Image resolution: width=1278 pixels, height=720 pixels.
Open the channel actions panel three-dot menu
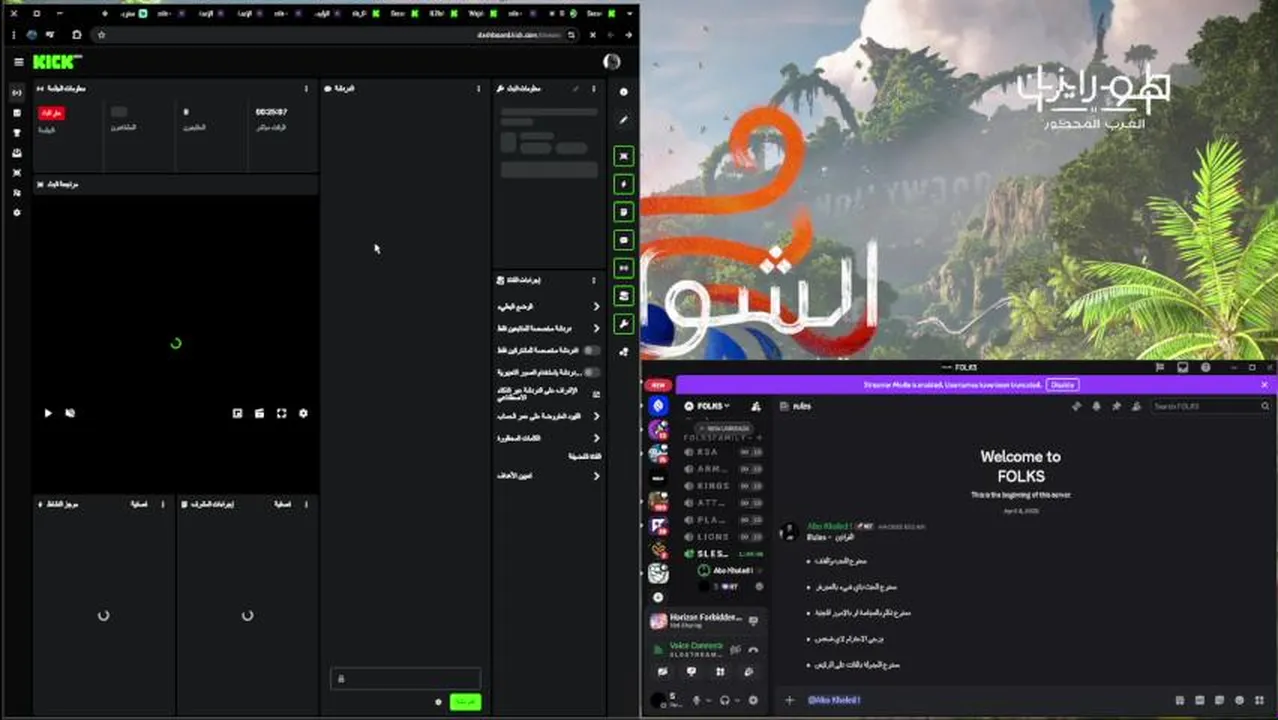(593, 280)
